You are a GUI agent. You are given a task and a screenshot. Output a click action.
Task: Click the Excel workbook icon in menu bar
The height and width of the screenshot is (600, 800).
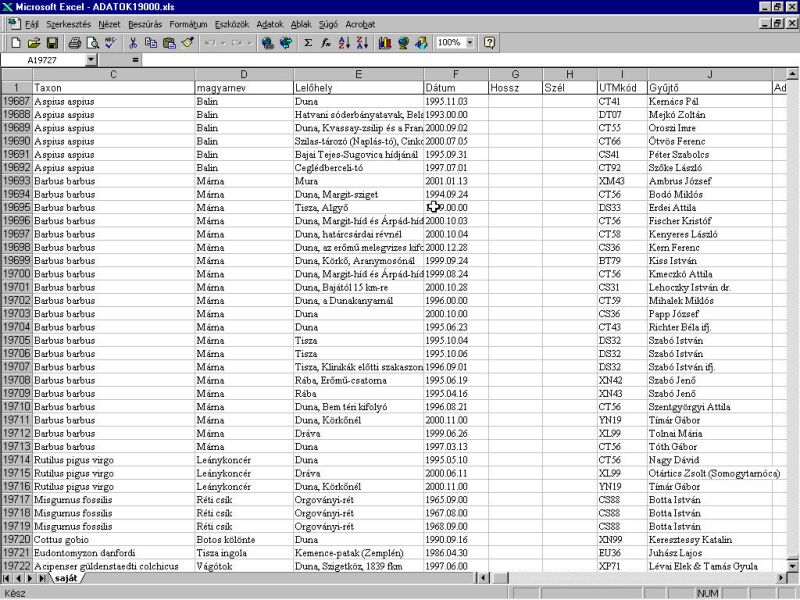point(14,23)
